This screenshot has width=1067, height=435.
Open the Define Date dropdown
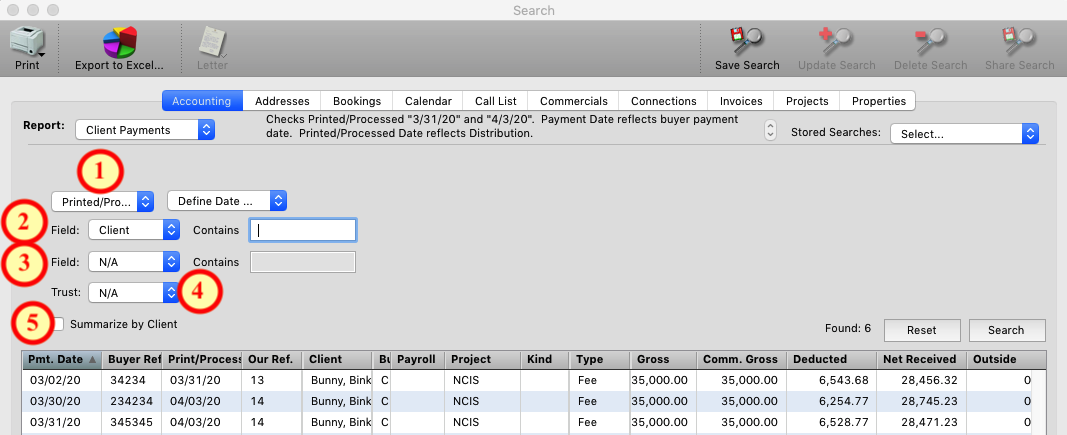click(227, 202)
